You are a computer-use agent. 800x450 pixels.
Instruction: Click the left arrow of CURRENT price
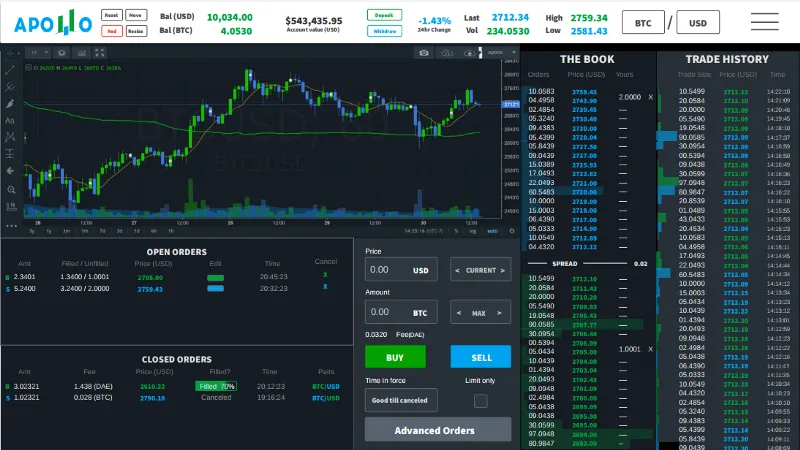[457, 270]
